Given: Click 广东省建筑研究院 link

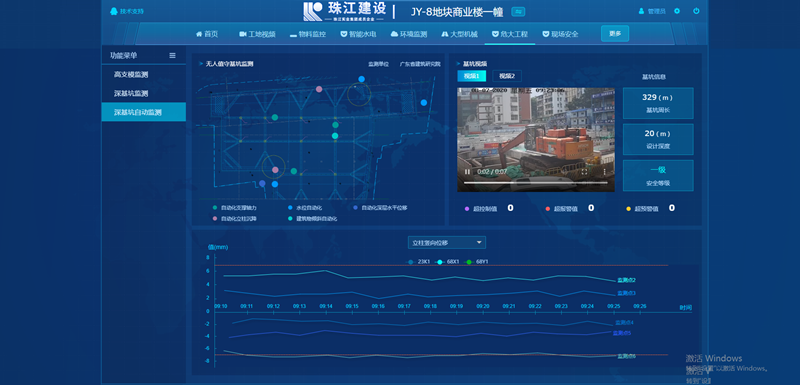Looking at the screenshot, I should [x=419, y=64].
